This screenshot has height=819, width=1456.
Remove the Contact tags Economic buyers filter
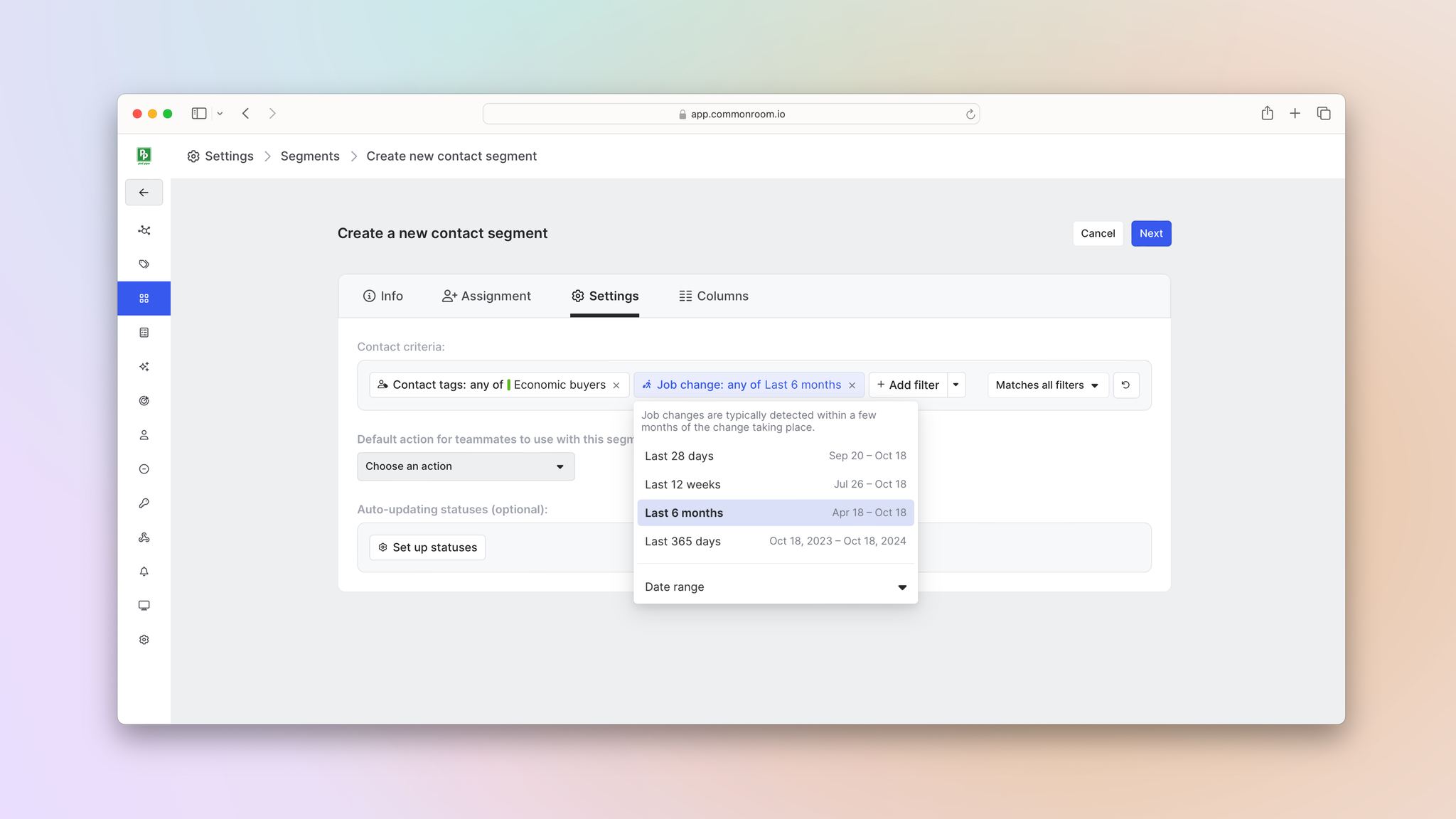616,385
